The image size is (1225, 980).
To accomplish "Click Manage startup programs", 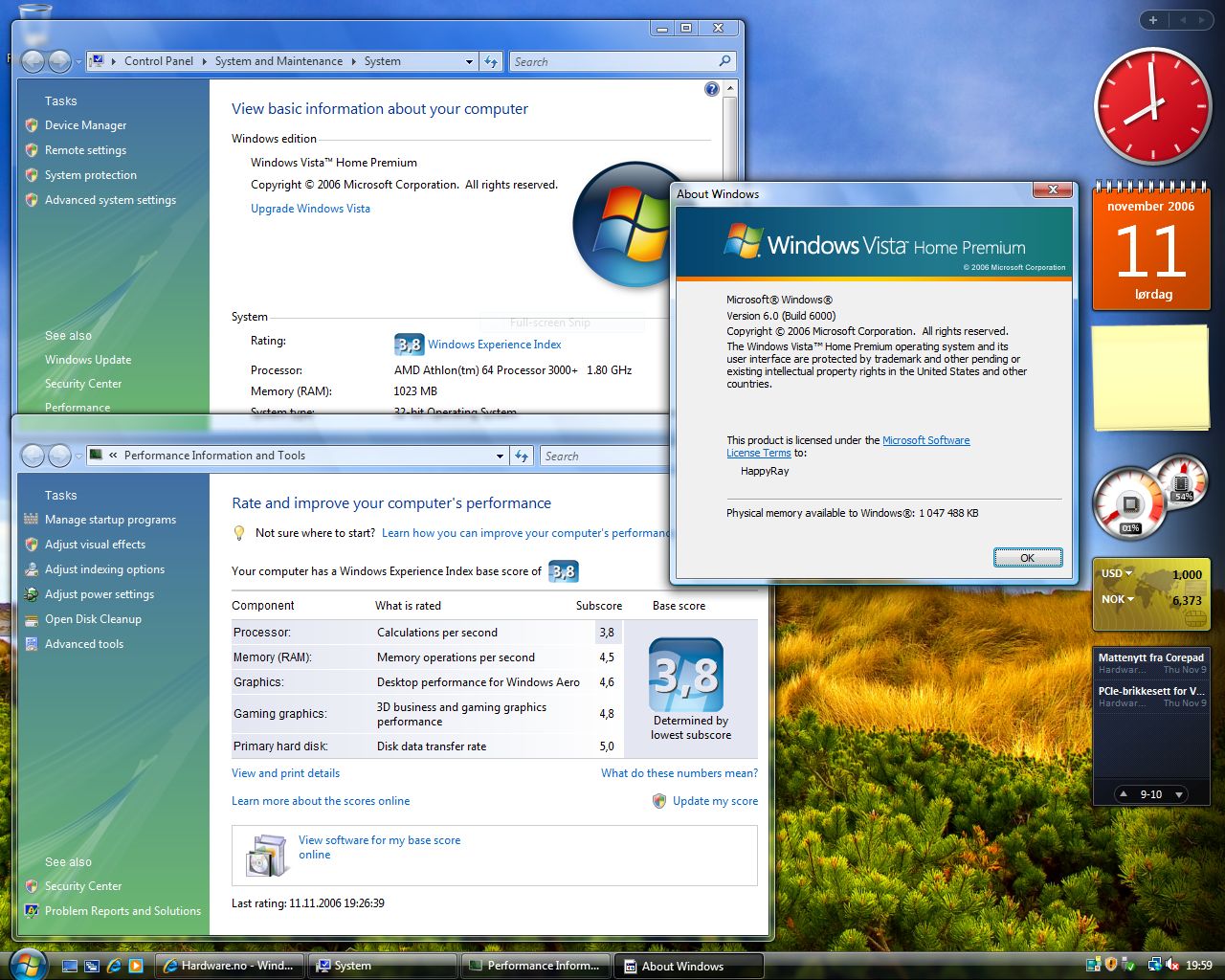I will click(x=110, y=520).
